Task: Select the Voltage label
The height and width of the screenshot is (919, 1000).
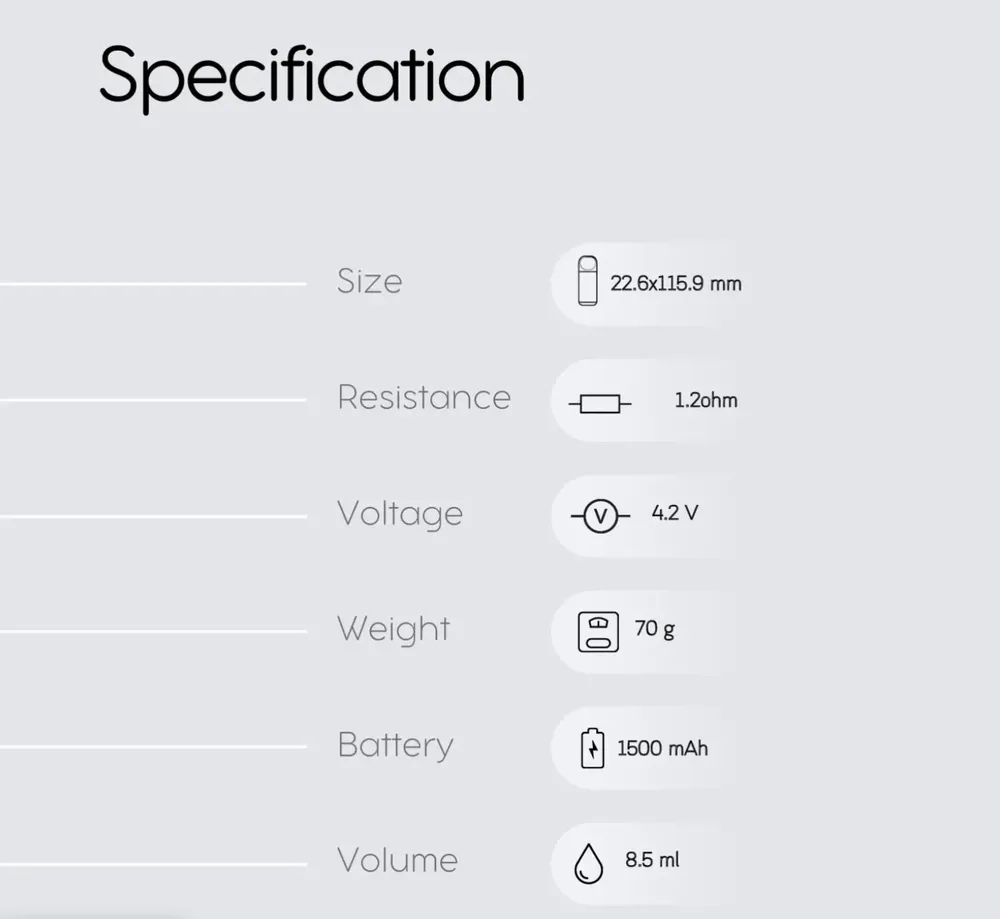Action: (400, 514)
